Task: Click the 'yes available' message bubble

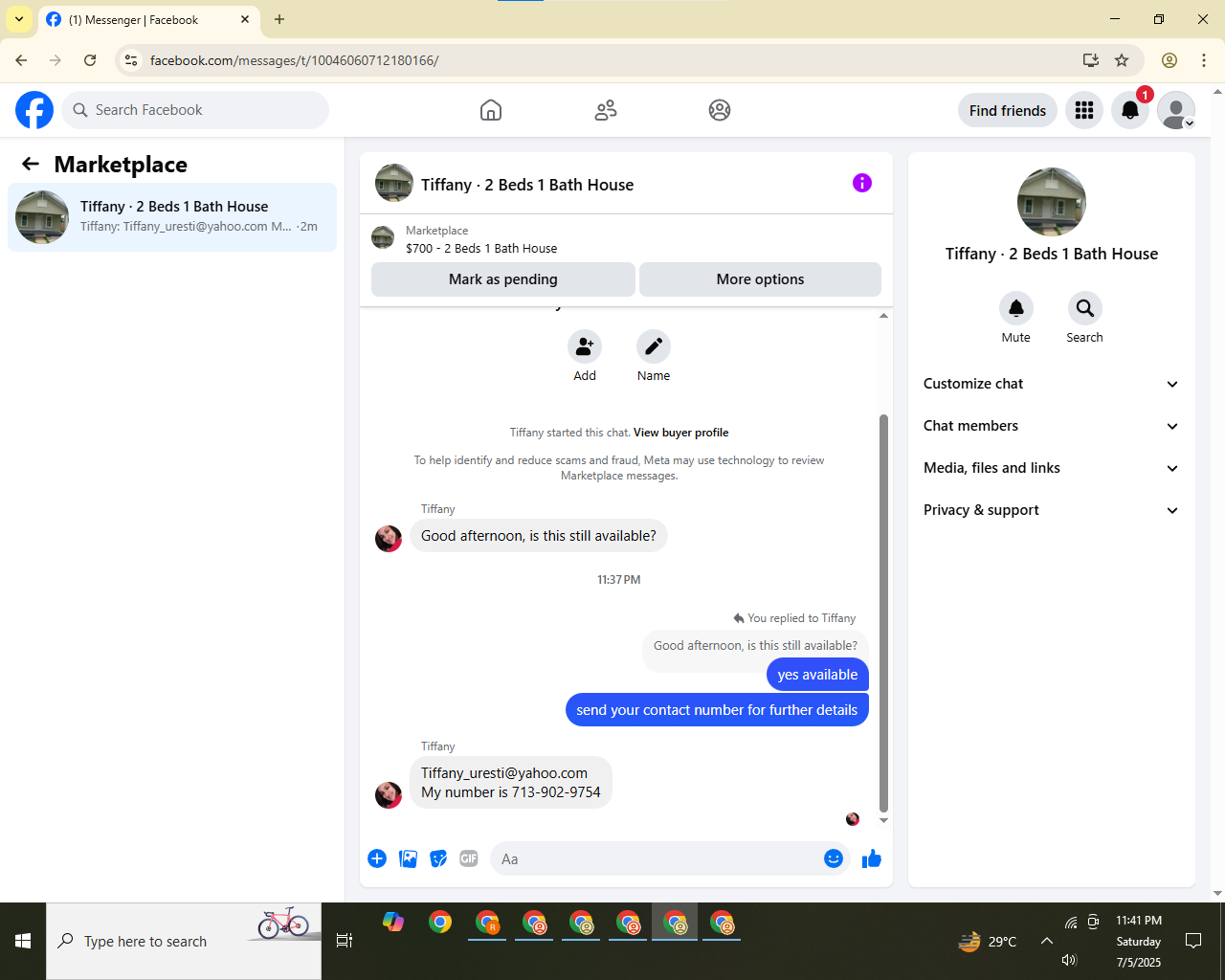Action: pyautogui.click(x=817, y=675)
